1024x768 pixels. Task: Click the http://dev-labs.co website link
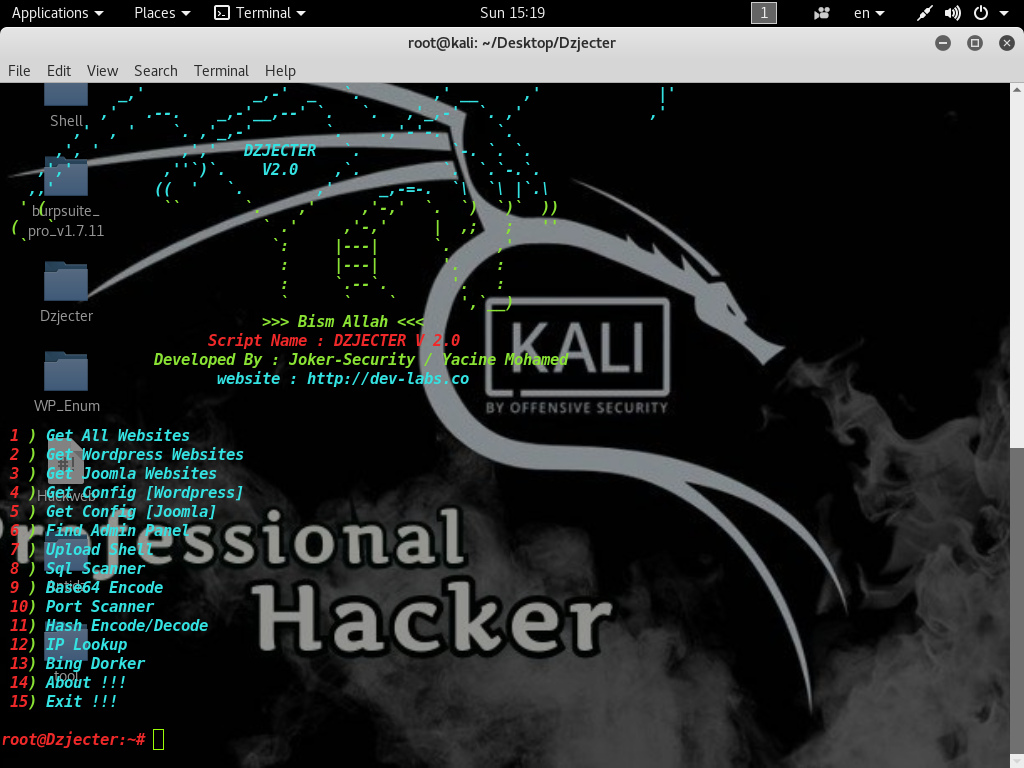pos(388,379)
